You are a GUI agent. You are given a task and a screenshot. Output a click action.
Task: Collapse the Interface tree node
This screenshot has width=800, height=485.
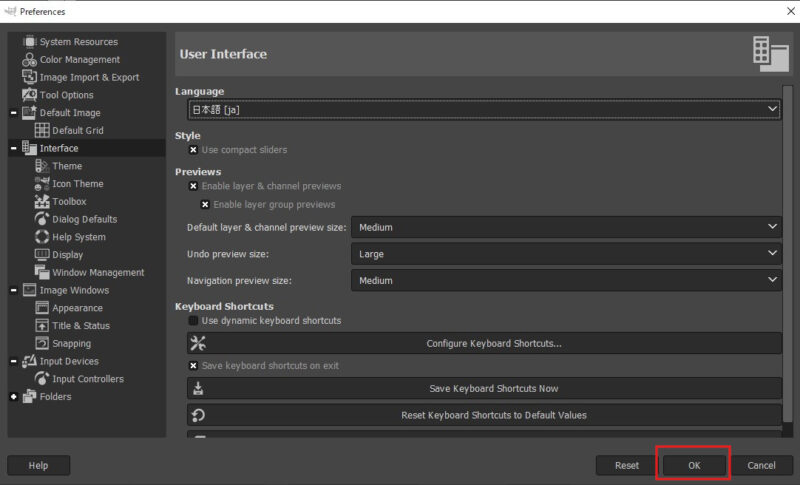[14, 148]
